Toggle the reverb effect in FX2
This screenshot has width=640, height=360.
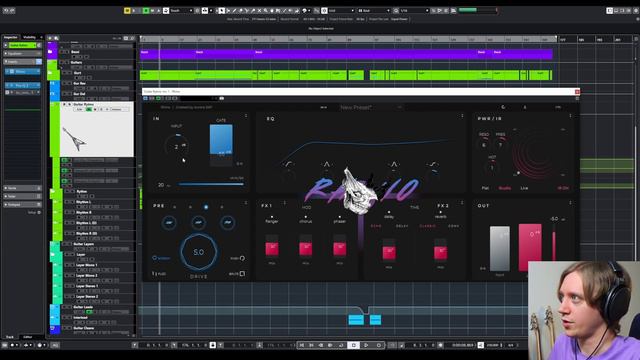pyautogui.click(x=440, y=212)
